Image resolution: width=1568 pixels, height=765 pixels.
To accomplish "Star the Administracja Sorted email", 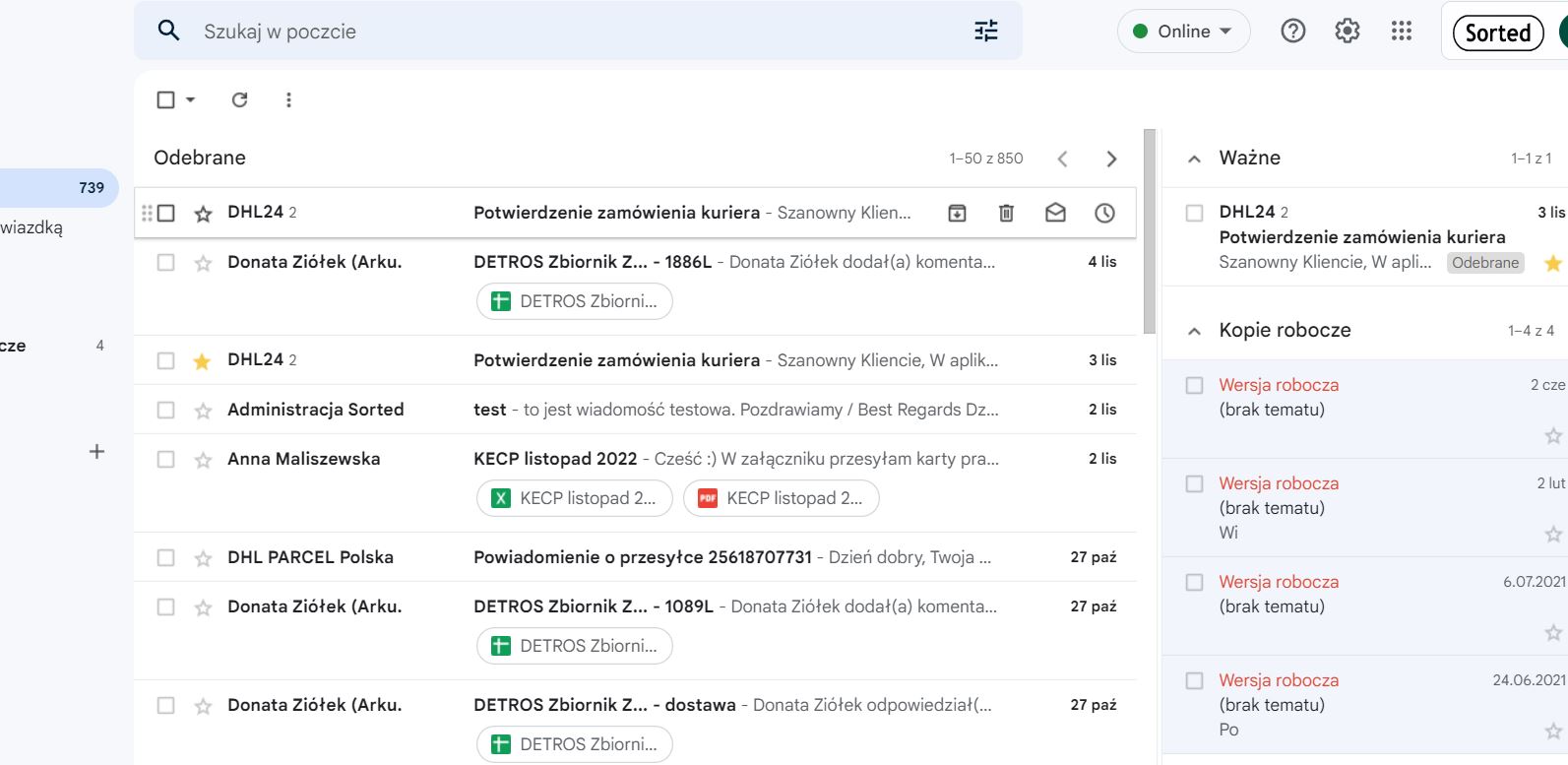I will (x=203, y=411).
